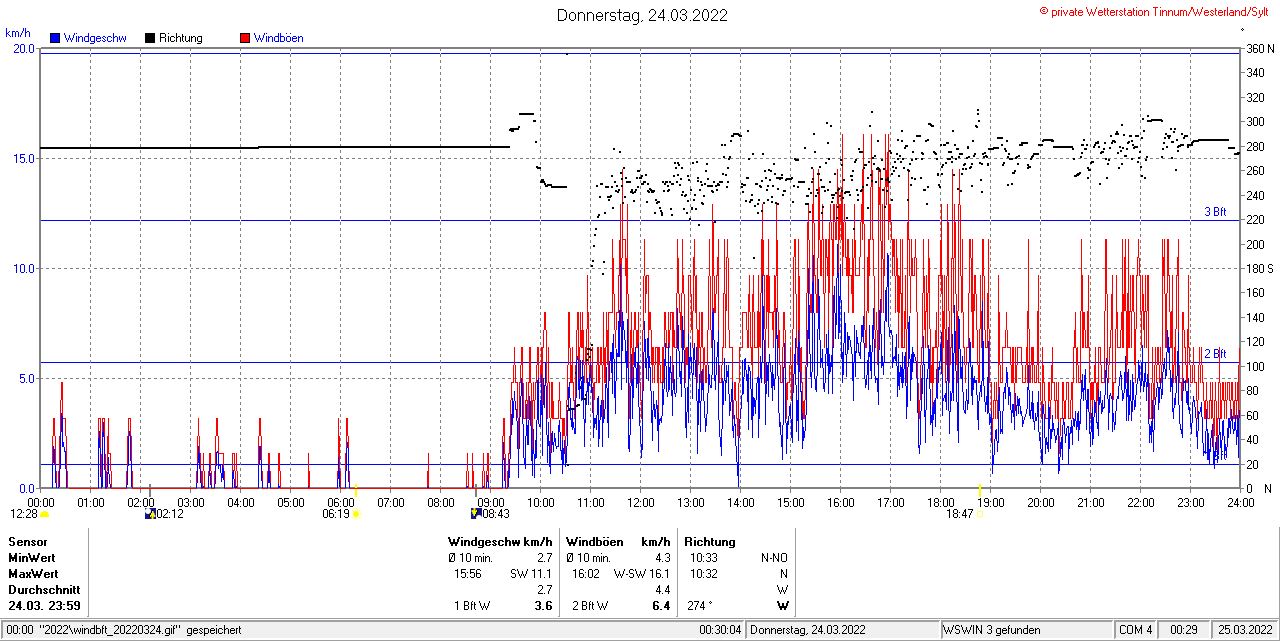Click the 00:29 status bar field
Image resolution: width=1280 pixels, height=641 pixels.
point(1184,630)
